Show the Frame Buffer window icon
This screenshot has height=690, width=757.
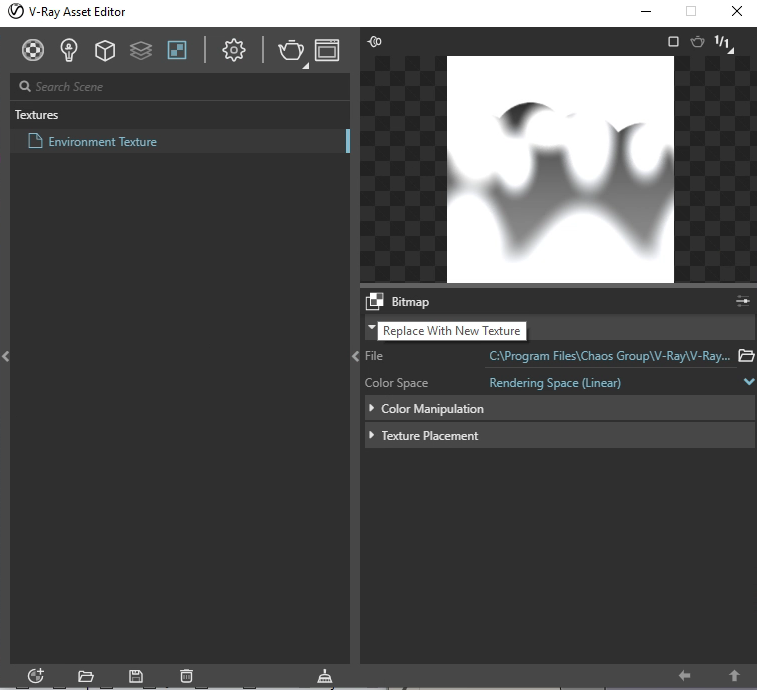327,49
